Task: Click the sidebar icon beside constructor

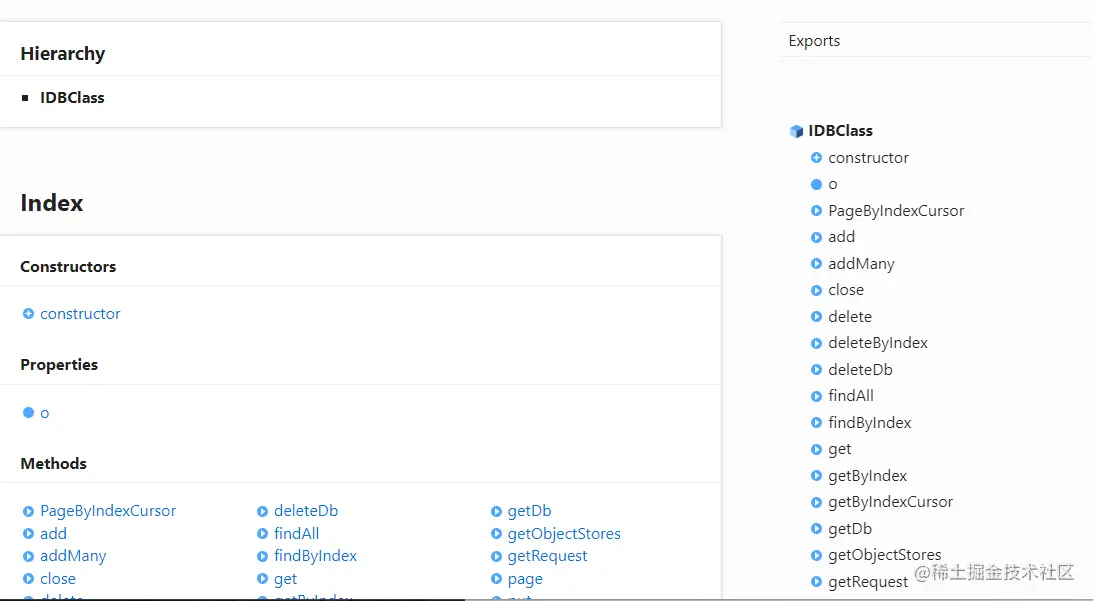Action: click(816, 158)
